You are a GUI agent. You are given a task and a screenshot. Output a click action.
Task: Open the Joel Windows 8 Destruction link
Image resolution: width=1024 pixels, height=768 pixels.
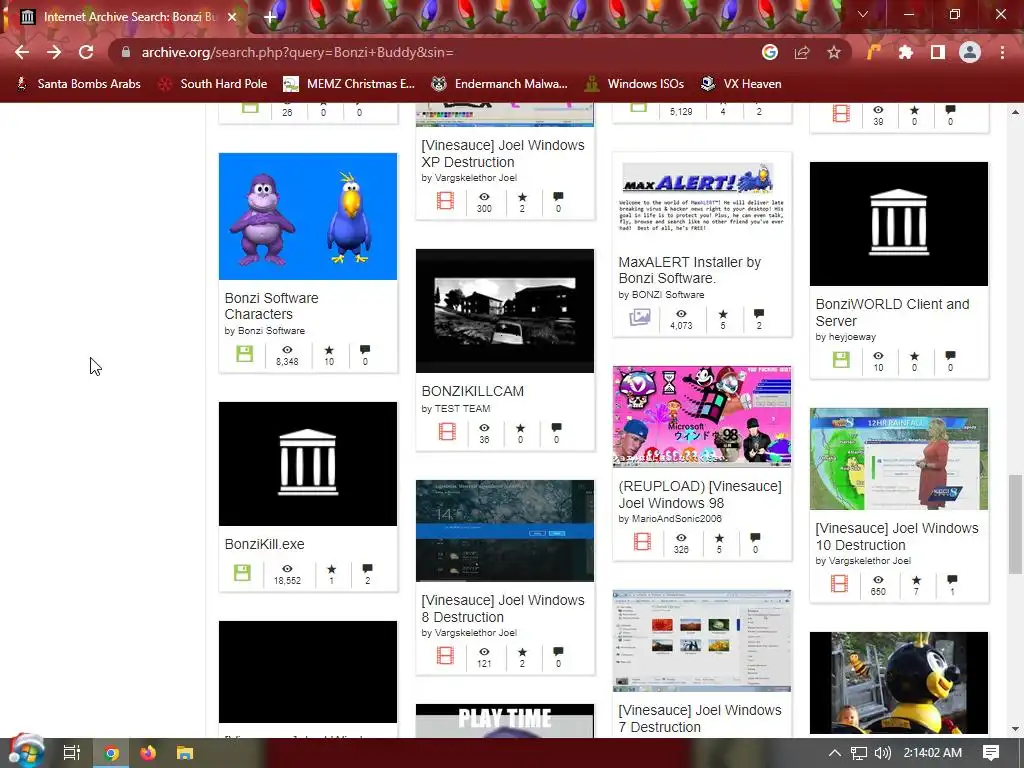[503, 609]
